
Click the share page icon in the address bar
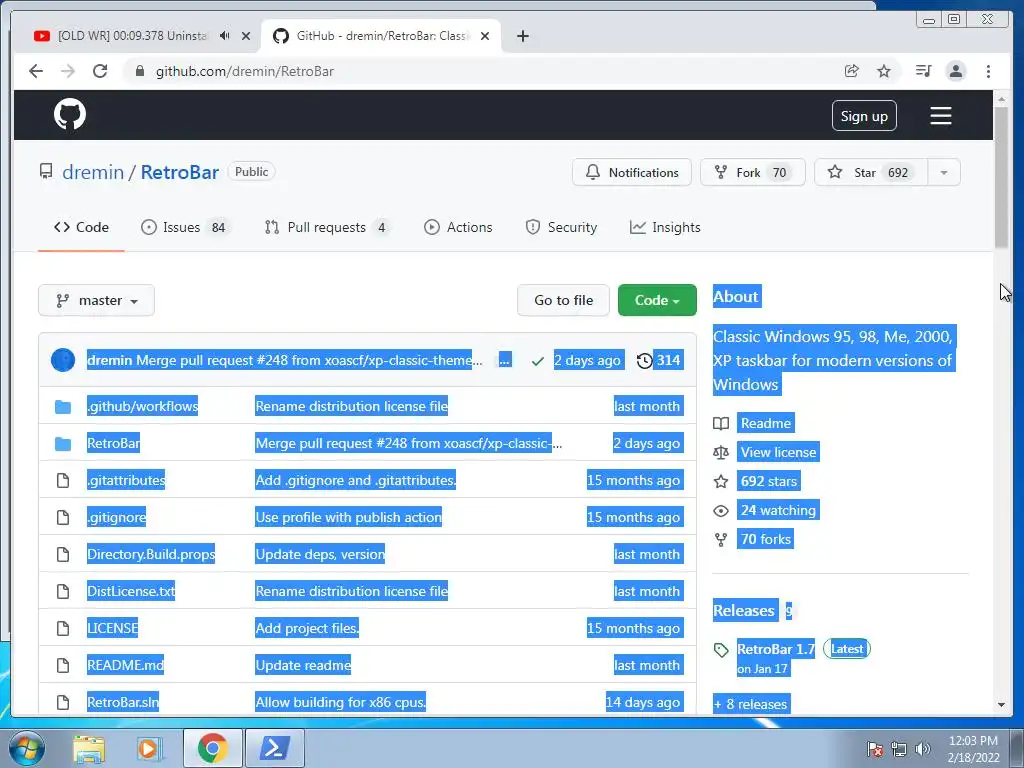click(x=852, y=71)
